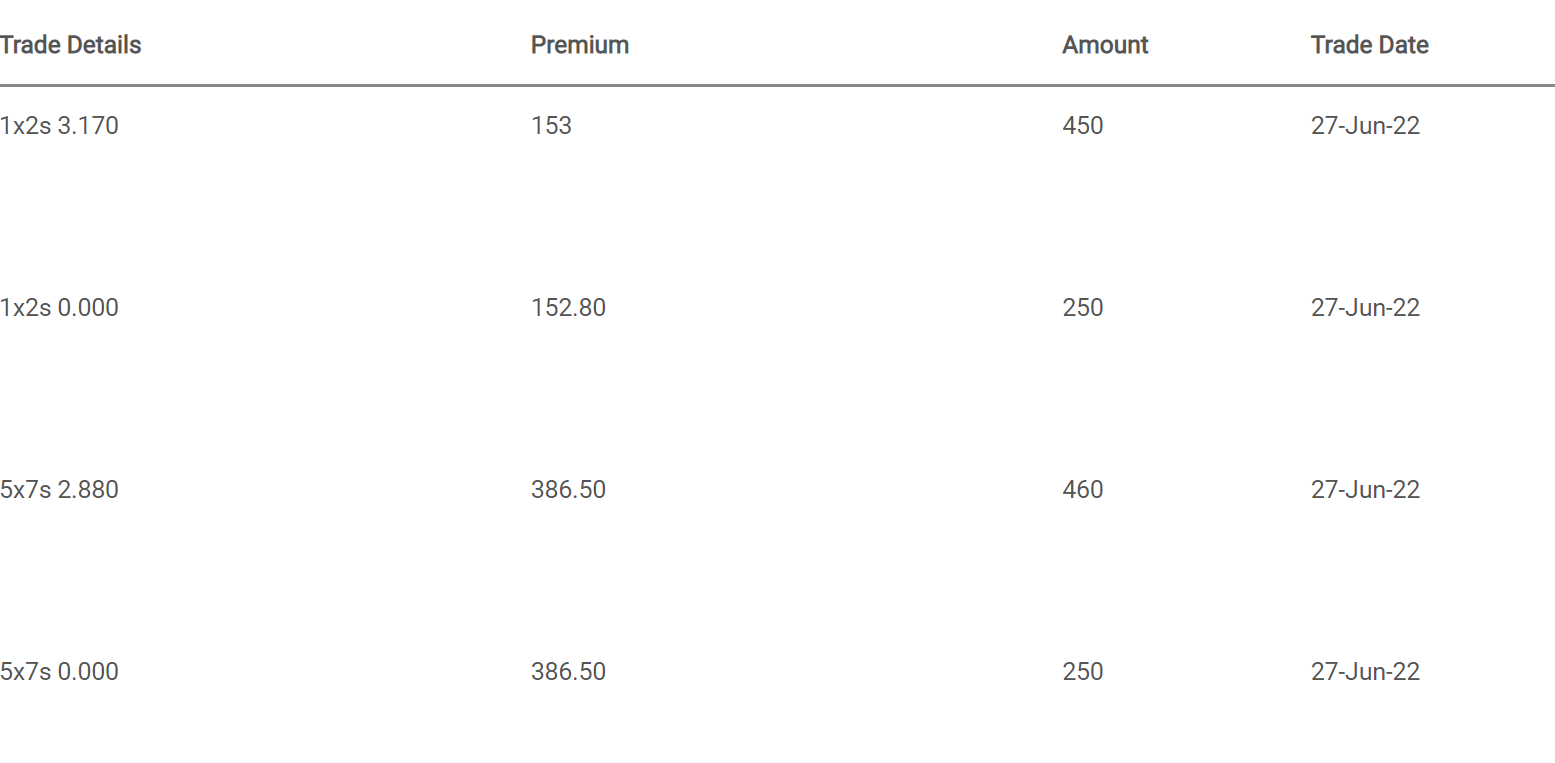This screenshot has height=763, width=1555.
Task: Click trade date in 1x2s 3.170 row
Action: point(1366,126)
